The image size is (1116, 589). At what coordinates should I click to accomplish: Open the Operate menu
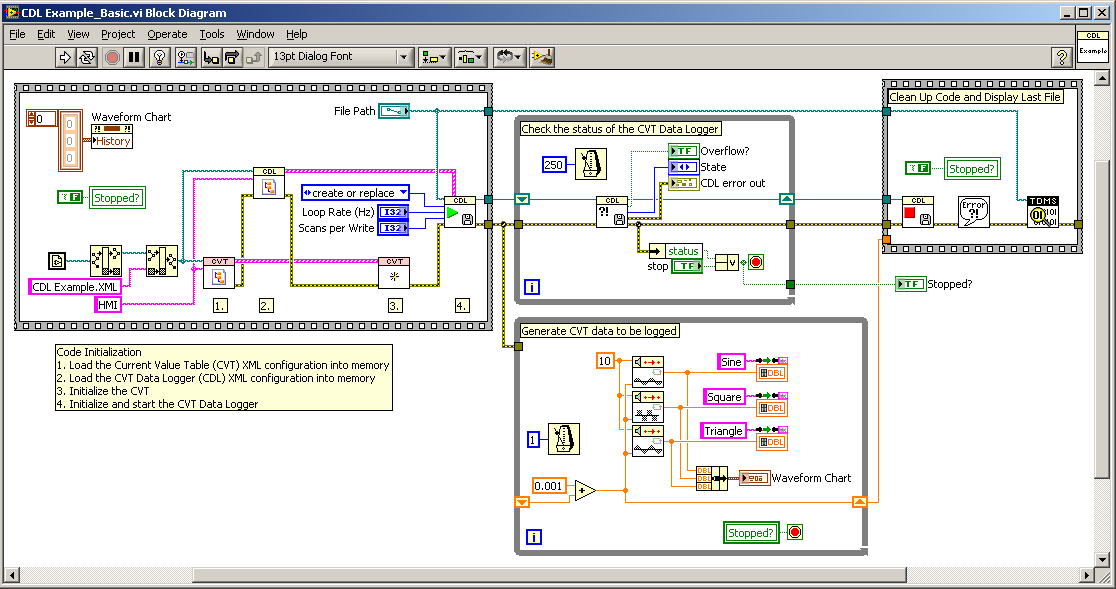pyautogui.click(x=167, y=33)
